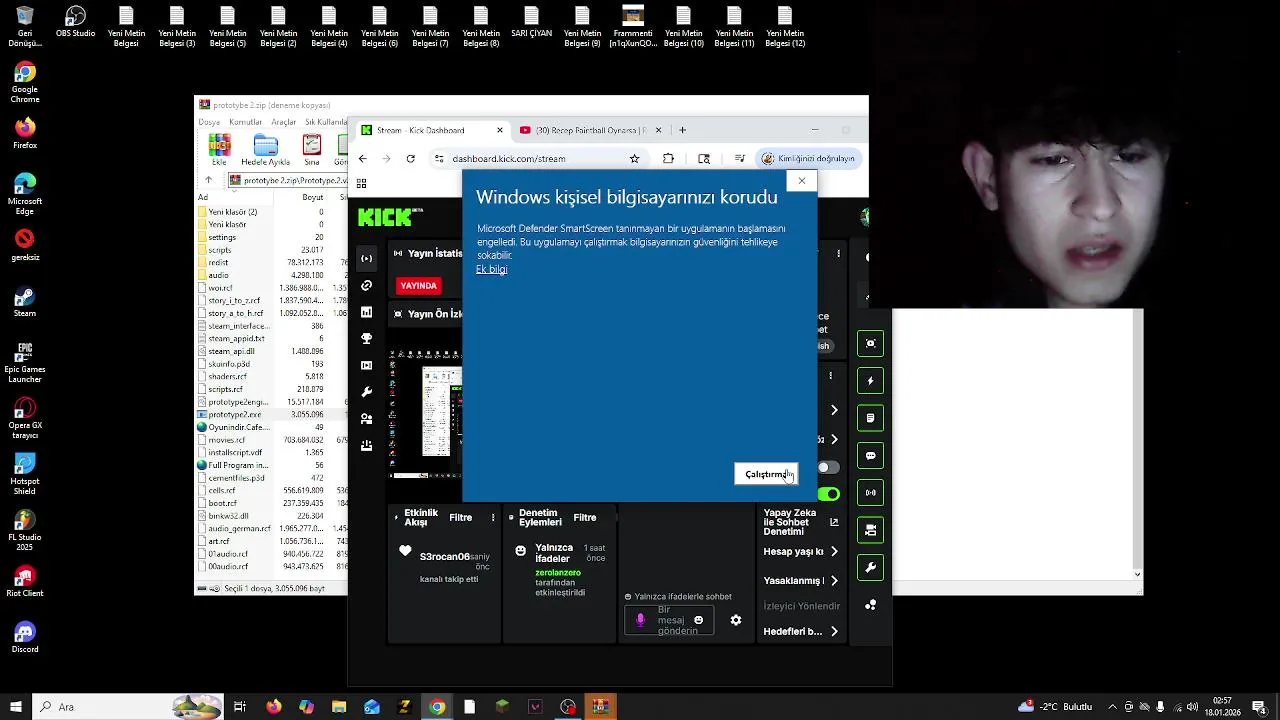1280x720 pixels.
Task: Go up one folder in WinRAR
Action: [208, 180]
